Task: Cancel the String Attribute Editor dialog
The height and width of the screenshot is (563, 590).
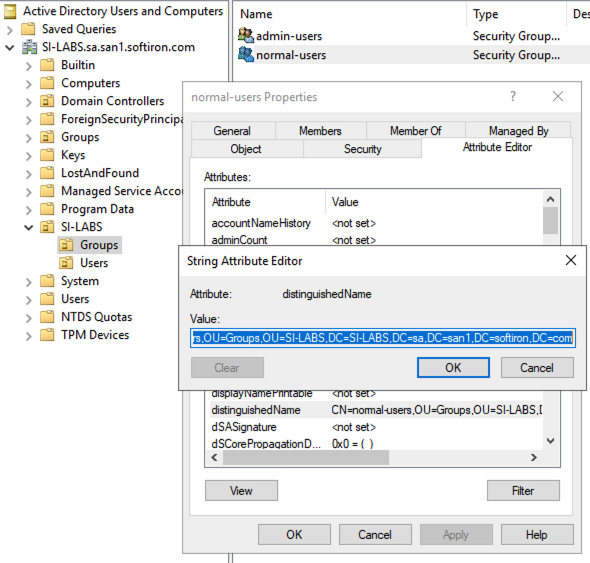Action: [x=537, y=368]
